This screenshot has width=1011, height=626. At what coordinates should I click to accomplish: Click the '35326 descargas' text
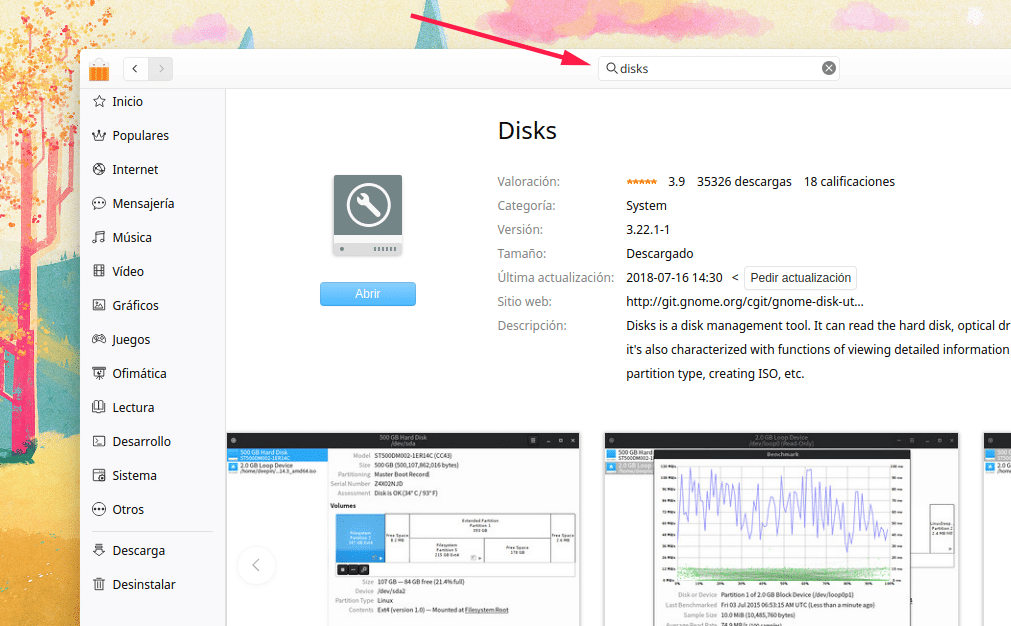[x=744, y=182]
